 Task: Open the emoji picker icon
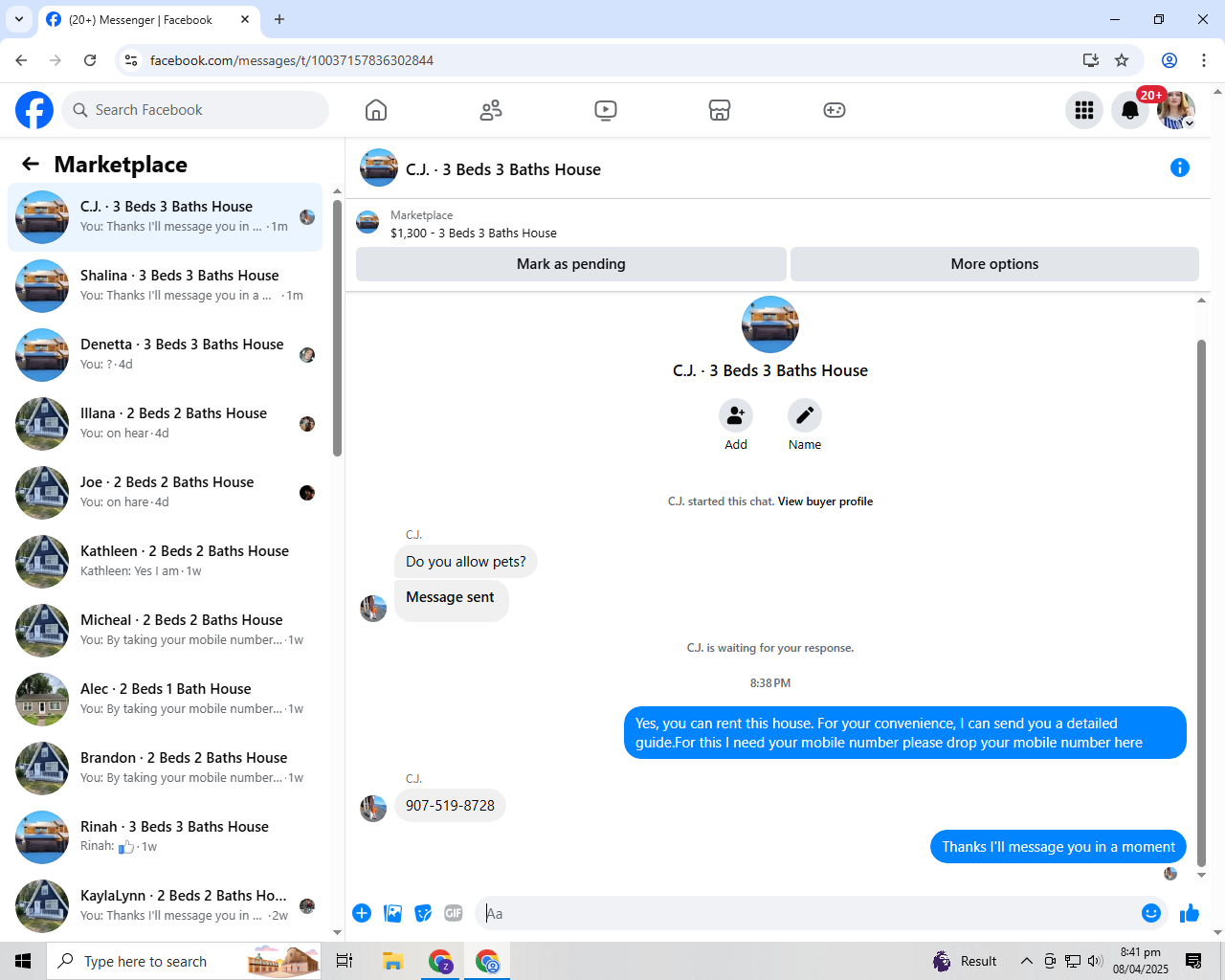click(x=1151, y=913)
